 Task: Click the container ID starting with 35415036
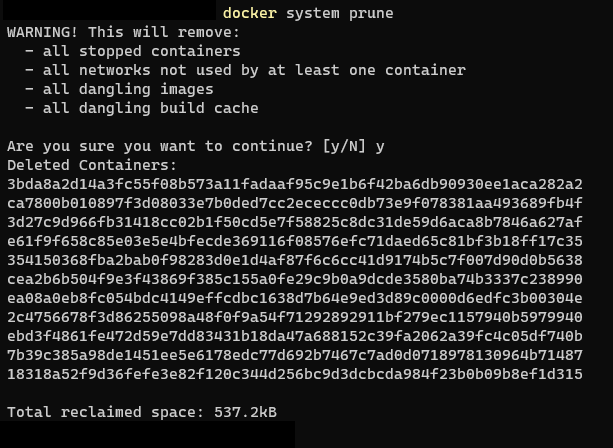[x=295, y=260]
